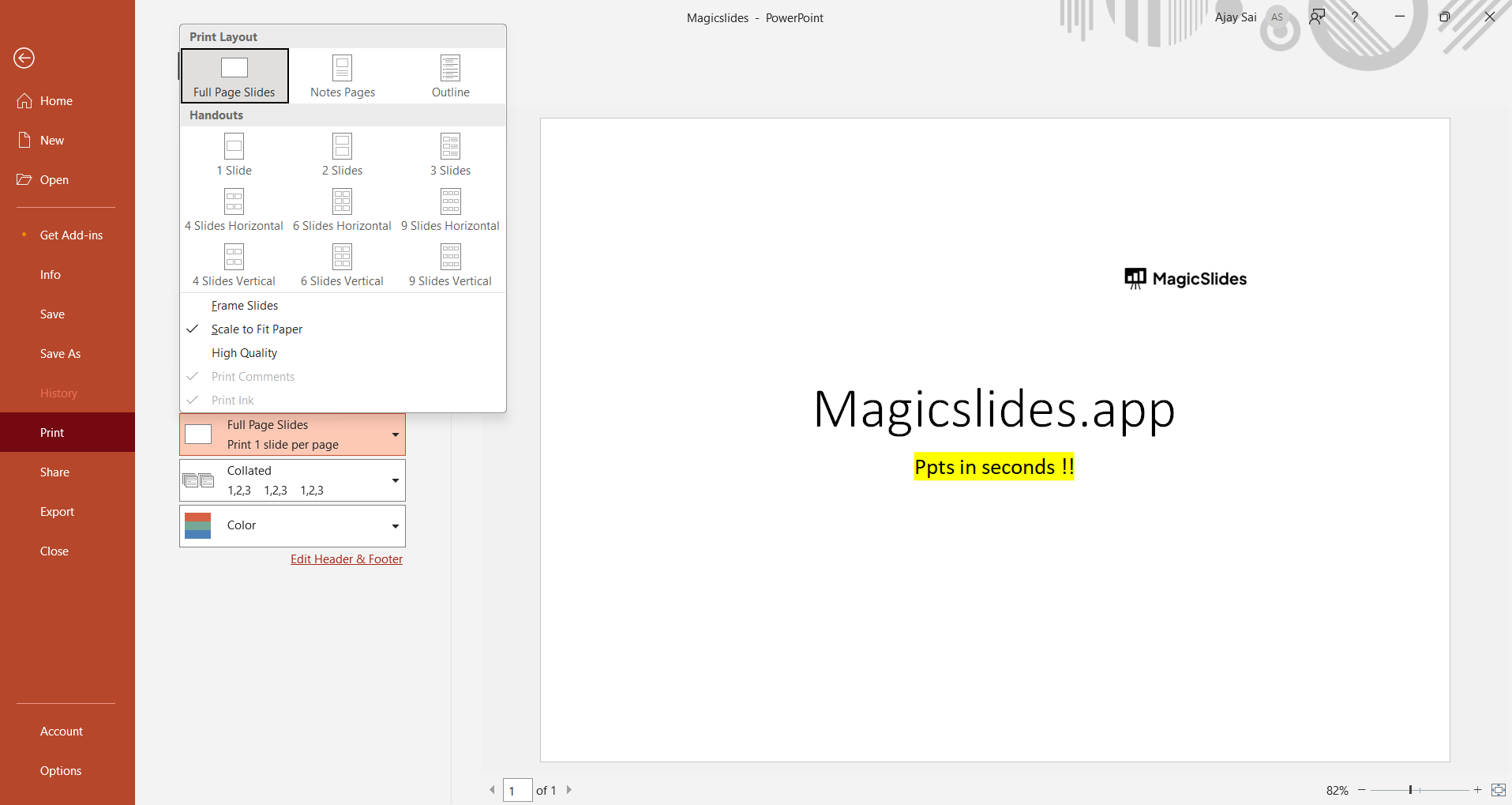The width and height of the screenshot is (1512, 805).
Task: Click the zoom slider handle
Action: (x=1410, y=790)
